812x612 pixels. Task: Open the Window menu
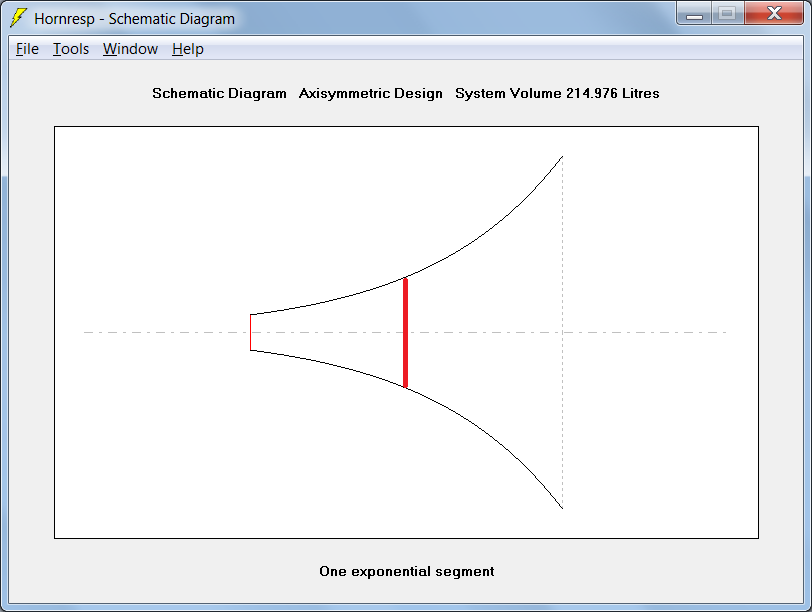pyautogui.click(x=130, y=49)
